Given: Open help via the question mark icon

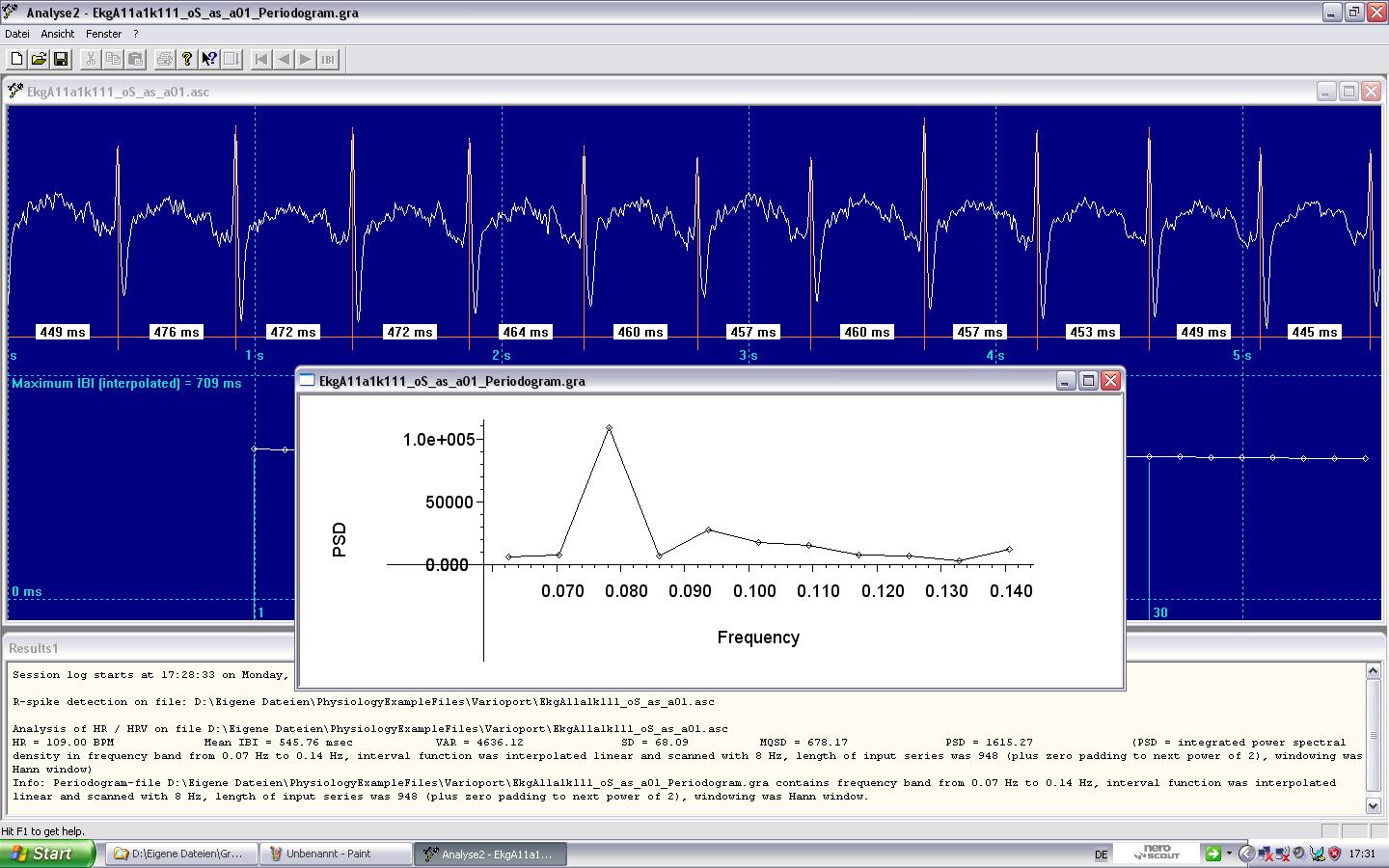Looking at the screenshot, I should point(186,59).
